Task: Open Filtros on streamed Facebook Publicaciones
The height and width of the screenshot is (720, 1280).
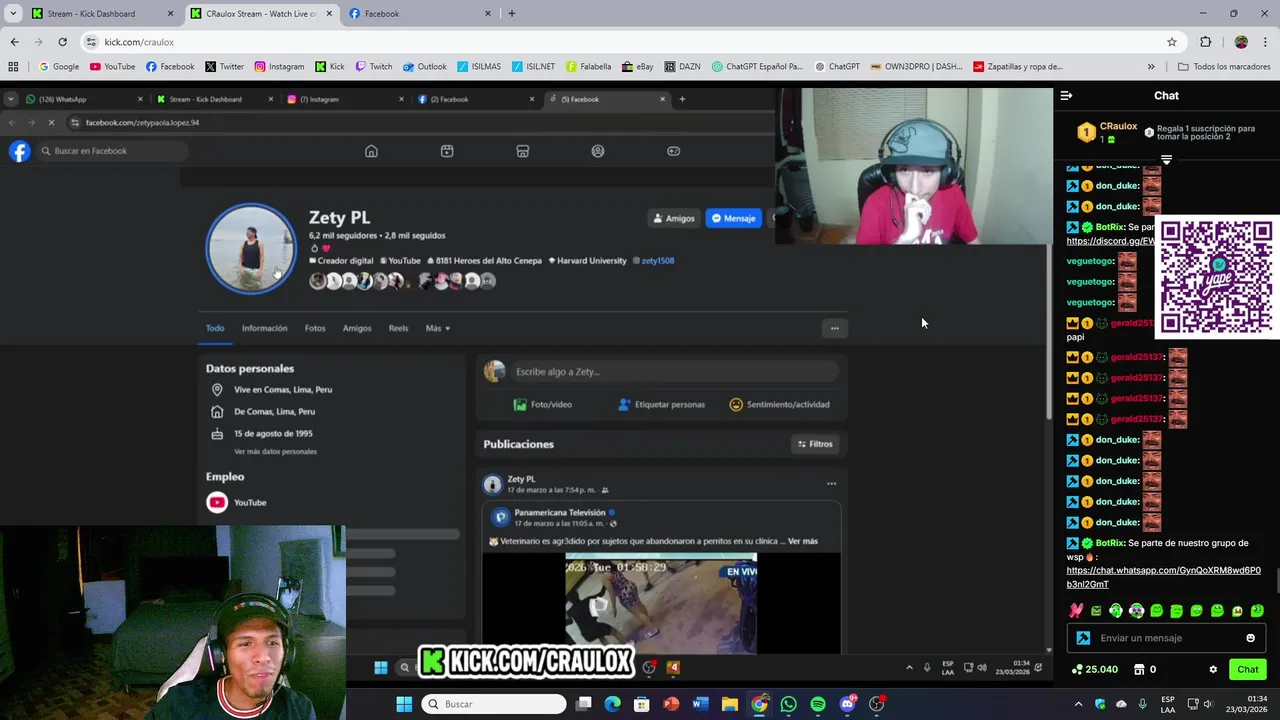Action: 815,444
